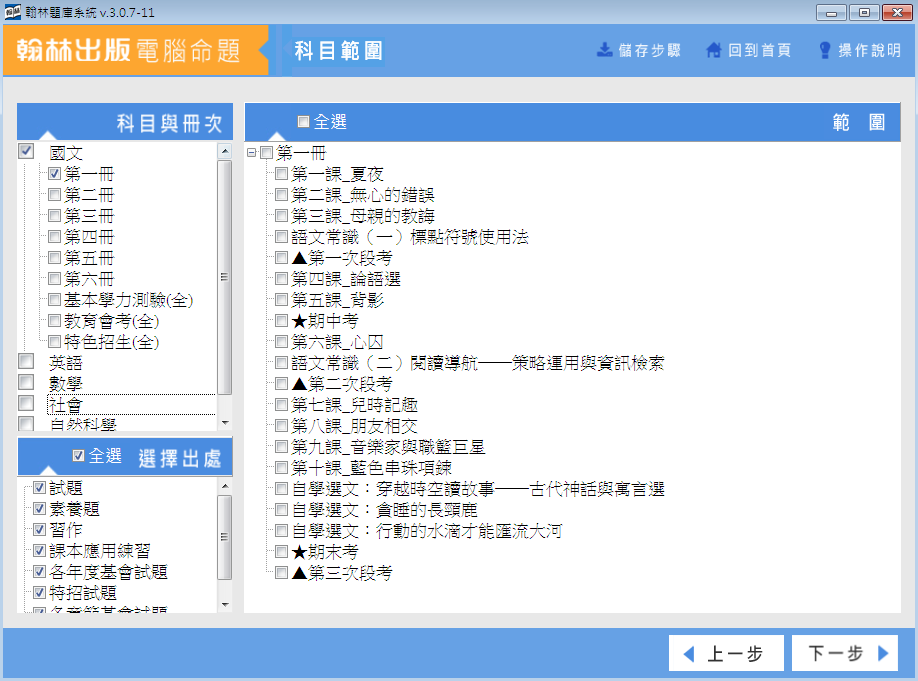Collapse the 第一冊 tree node in range panel

pos(252,153)
